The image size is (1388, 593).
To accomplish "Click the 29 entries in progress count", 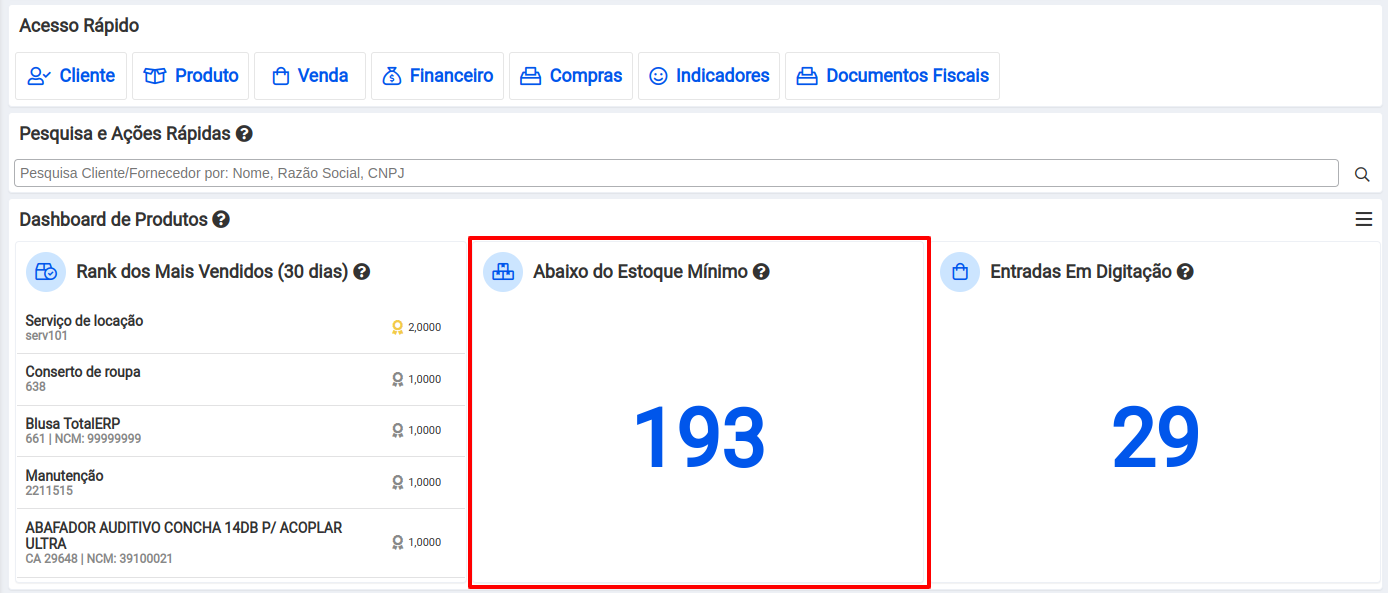I will point(1156,438).
